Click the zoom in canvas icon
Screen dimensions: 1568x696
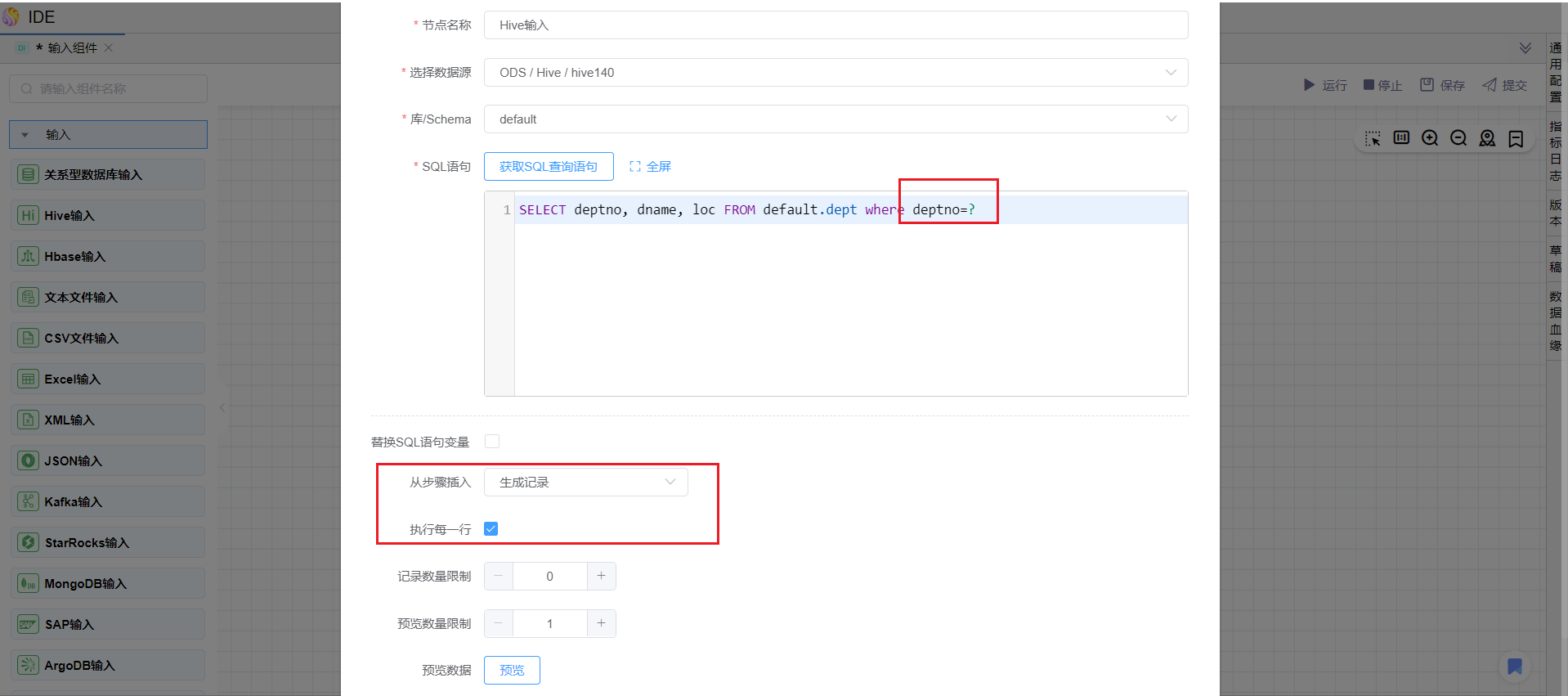pos(1430,138)
